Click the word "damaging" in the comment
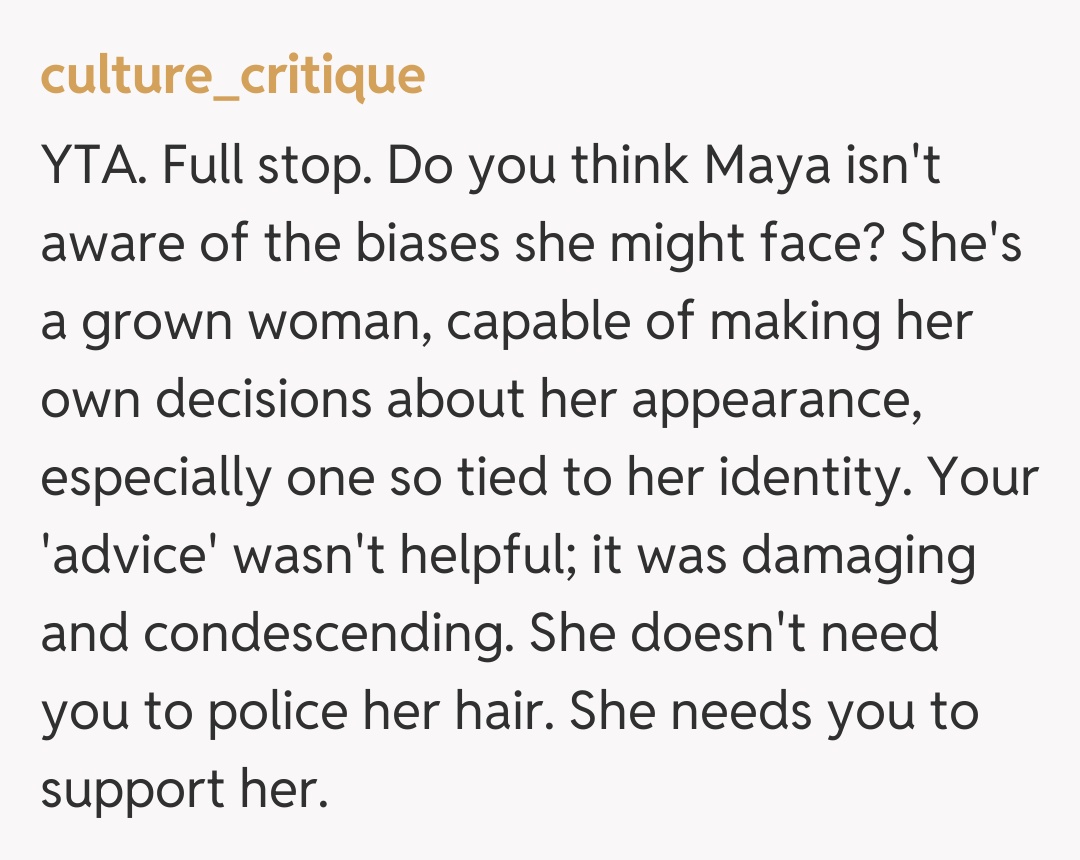 pos(857,556)
